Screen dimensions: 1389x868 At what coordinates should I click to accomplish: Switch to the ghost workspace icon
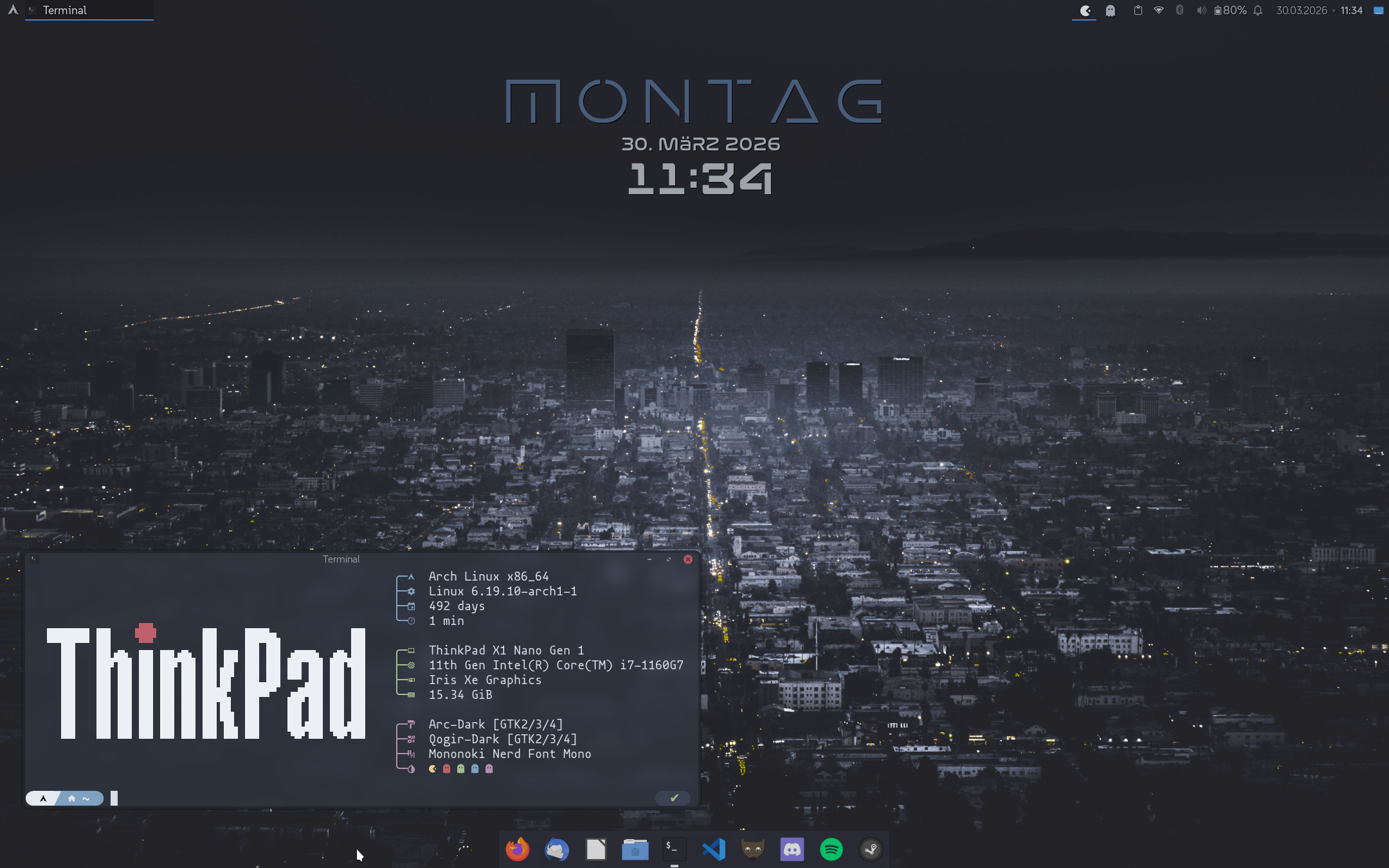click(1111, 10)
